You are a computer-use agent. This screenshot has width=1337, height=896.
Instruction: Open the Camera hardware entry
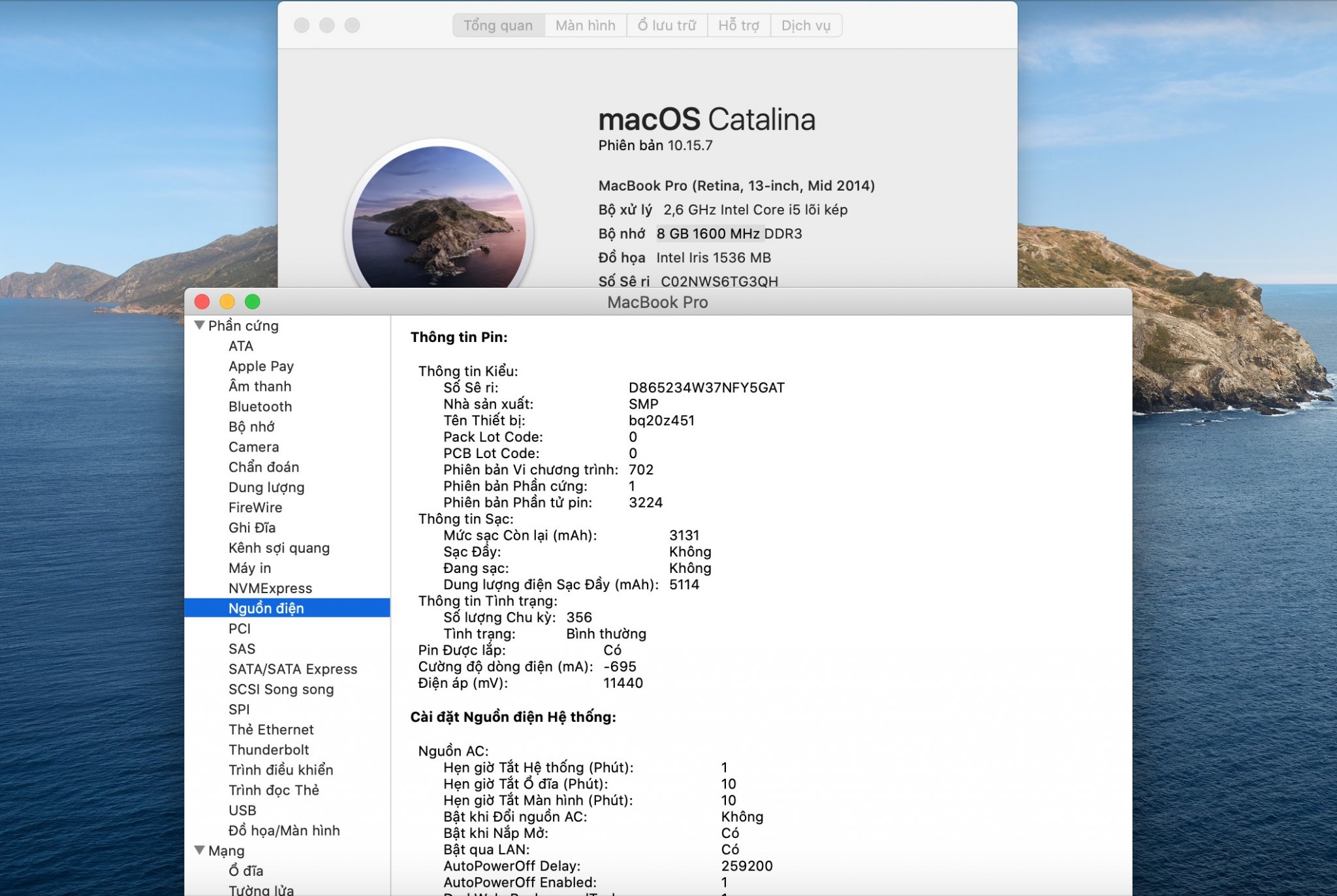coord(253,447)
